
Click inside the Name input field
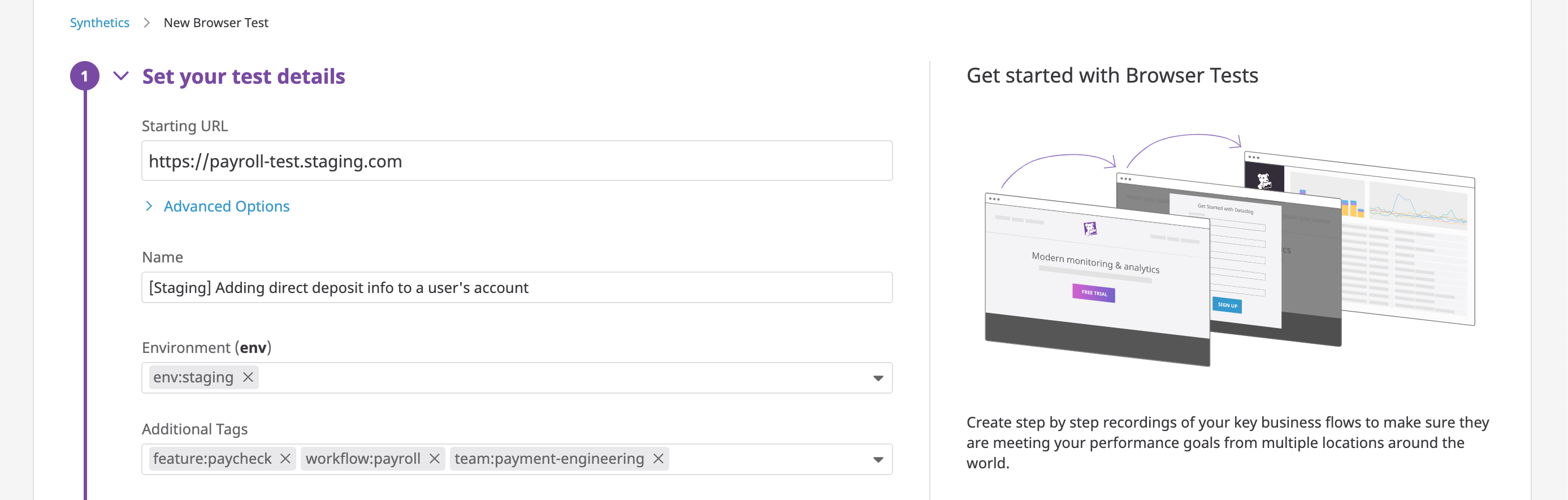tap(517, 287)
